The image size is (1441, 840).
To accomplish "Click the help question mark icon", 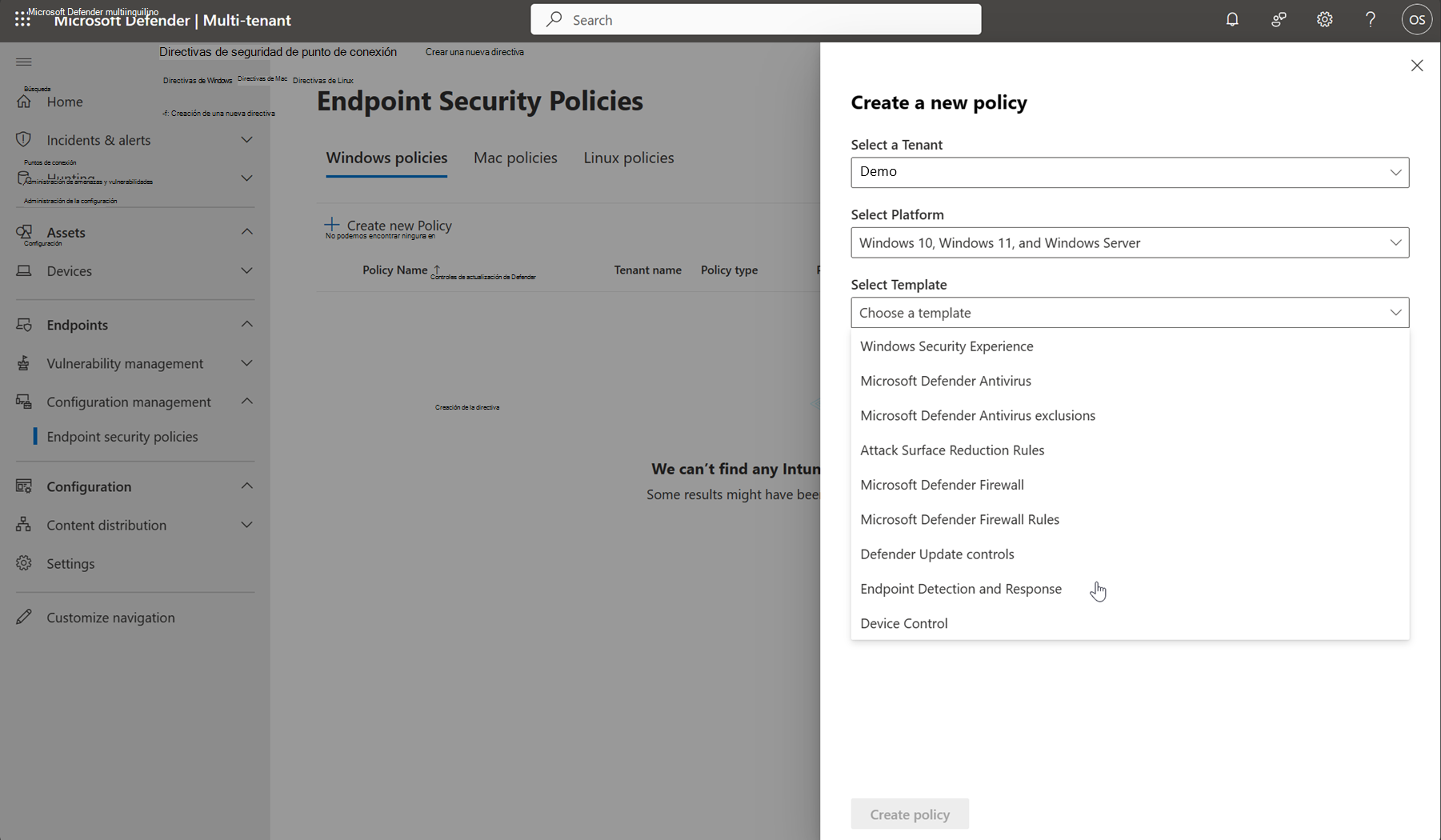I will click(1371, 20).
